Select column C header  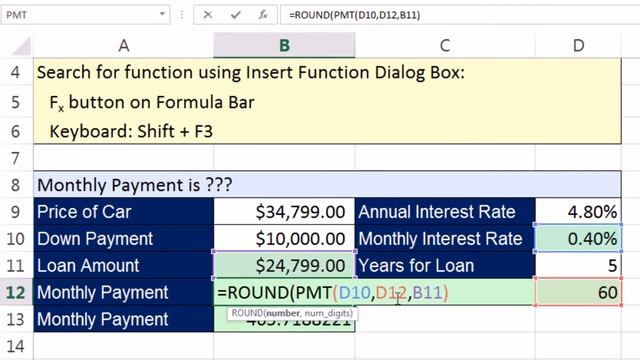click(x=445, y=45)
